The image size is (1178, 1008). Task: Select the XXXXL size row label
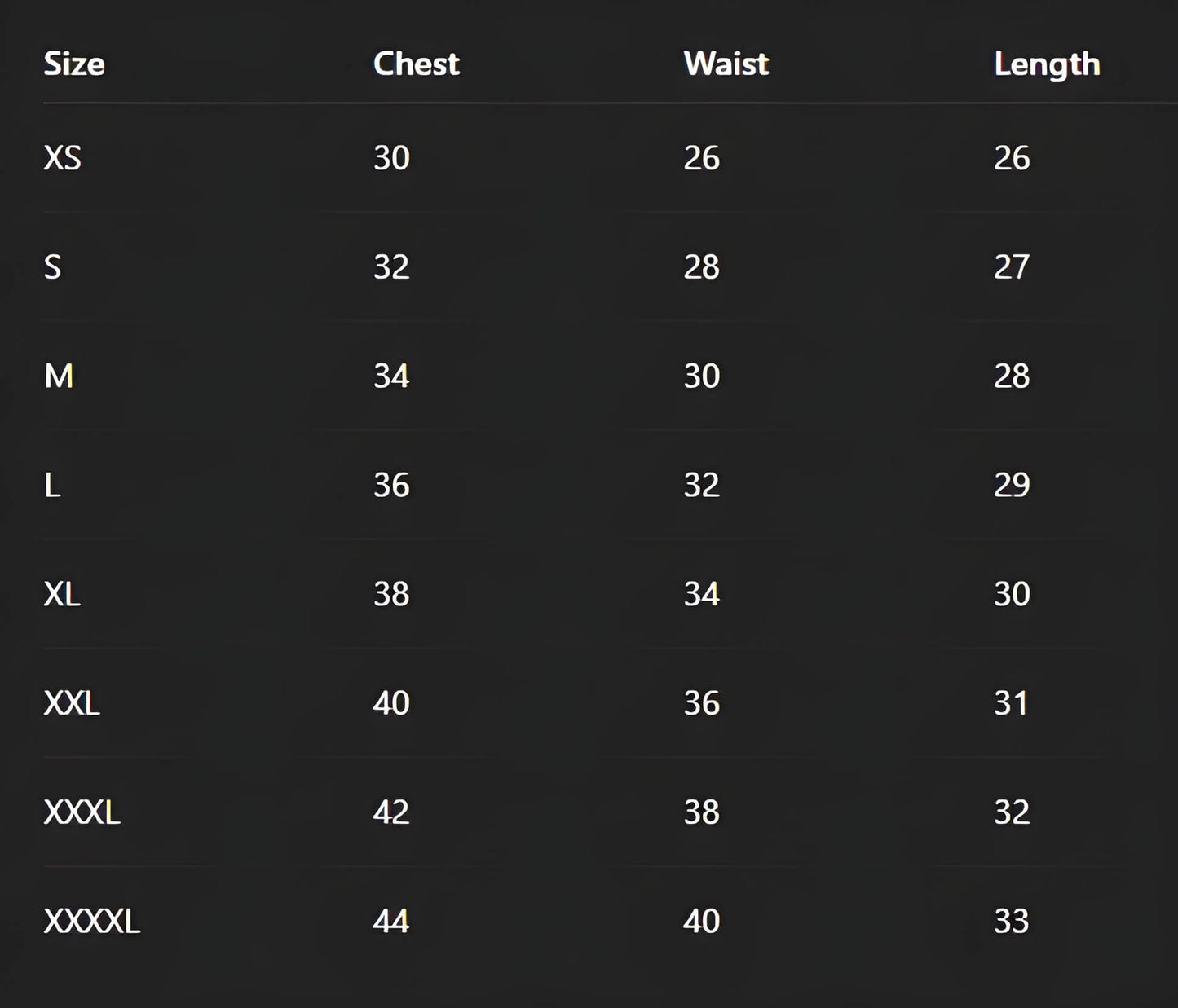[91, 922]
